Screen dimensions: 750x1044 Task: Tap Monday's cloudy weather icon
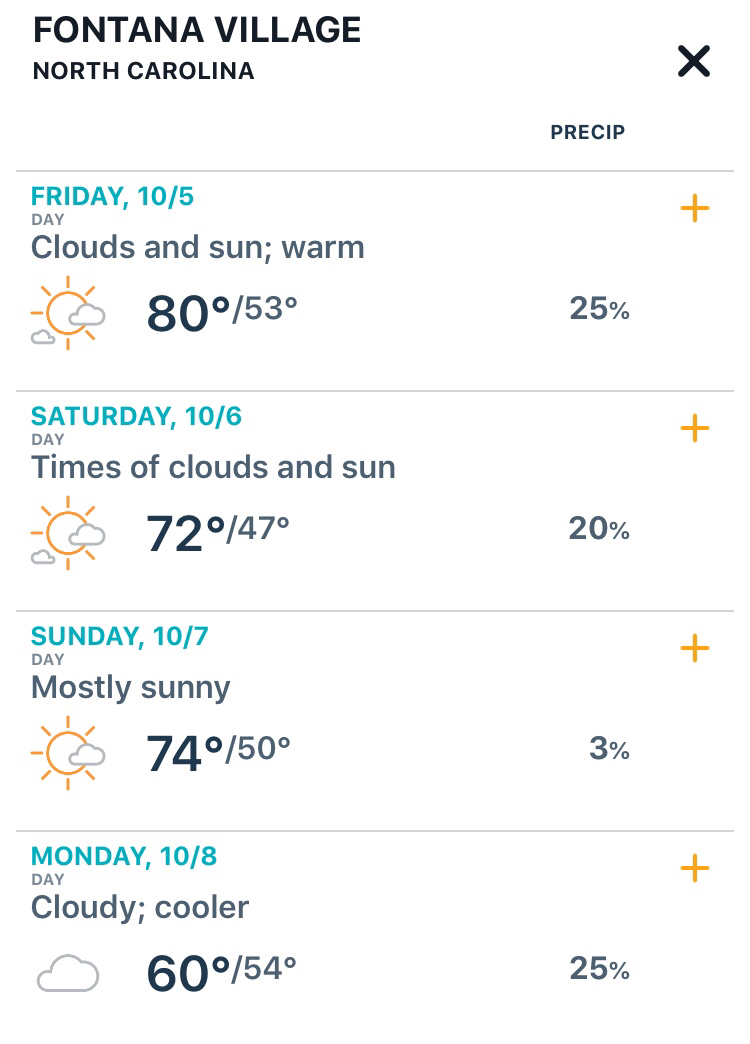click(x=68, y=973)
